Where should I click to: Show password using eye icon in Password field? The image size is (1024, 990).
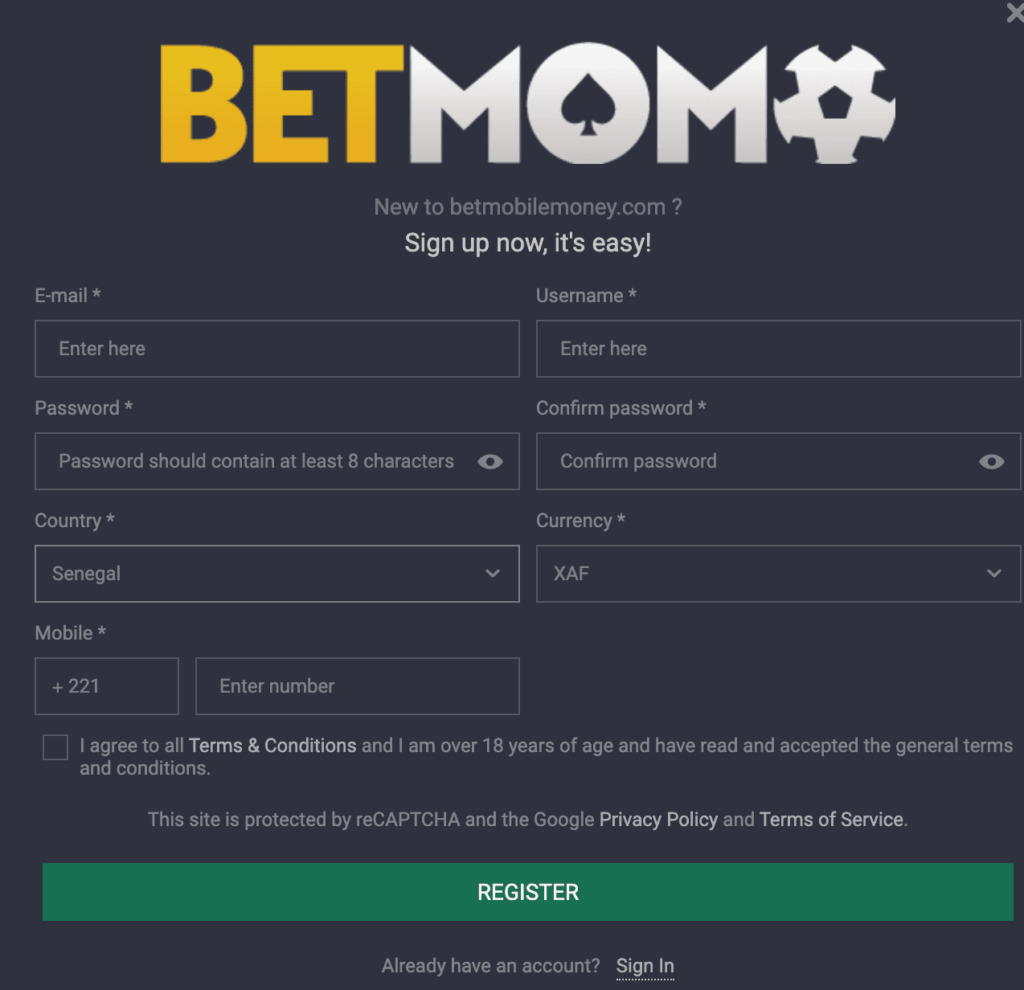tap(490, 462)
